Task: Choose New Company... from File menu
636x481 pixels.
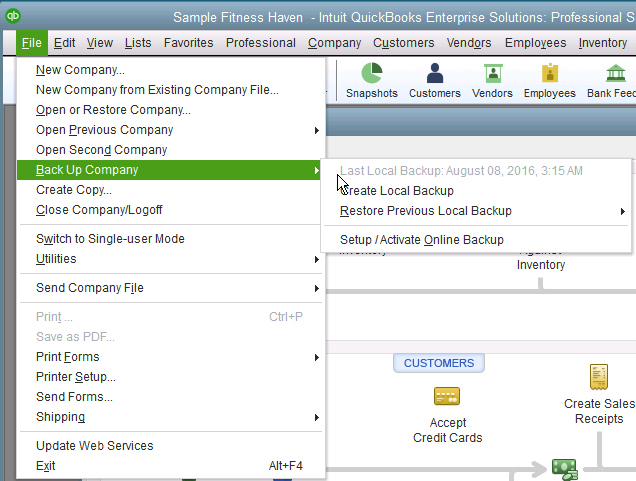Action: coord(170,70)
